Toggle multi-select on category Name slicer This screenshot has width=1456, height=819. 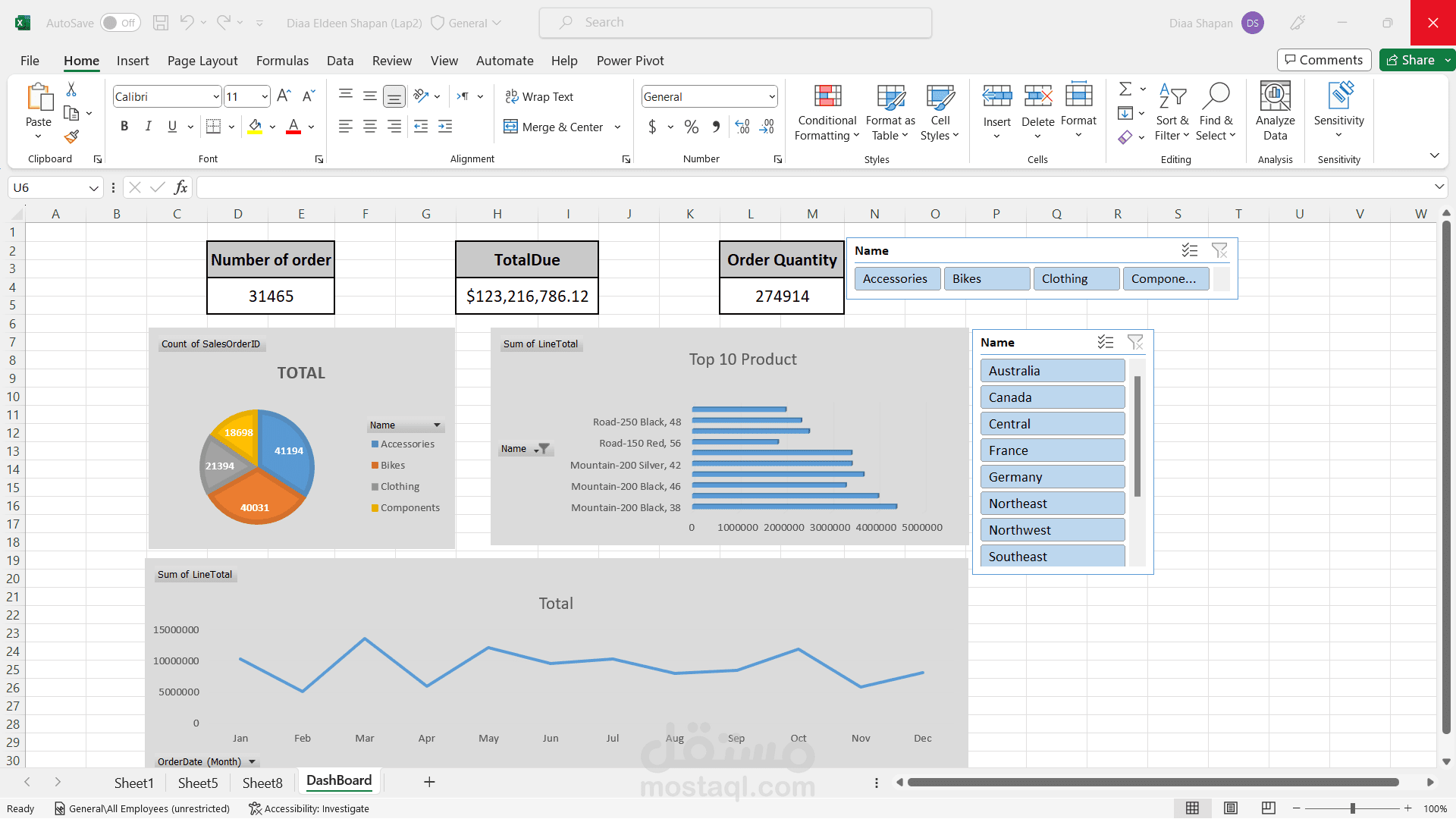[x=1189, y=251]
